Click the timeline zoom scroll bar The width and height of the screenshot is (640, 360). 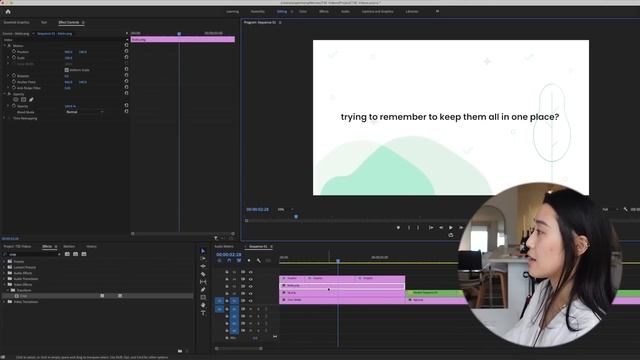pos(239,349)
